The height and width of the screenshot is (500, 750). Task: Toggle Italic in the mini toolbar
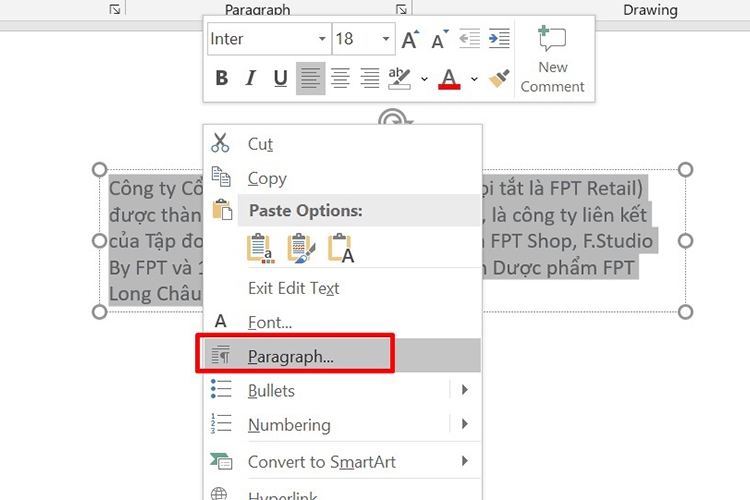(x=251, y=78)
